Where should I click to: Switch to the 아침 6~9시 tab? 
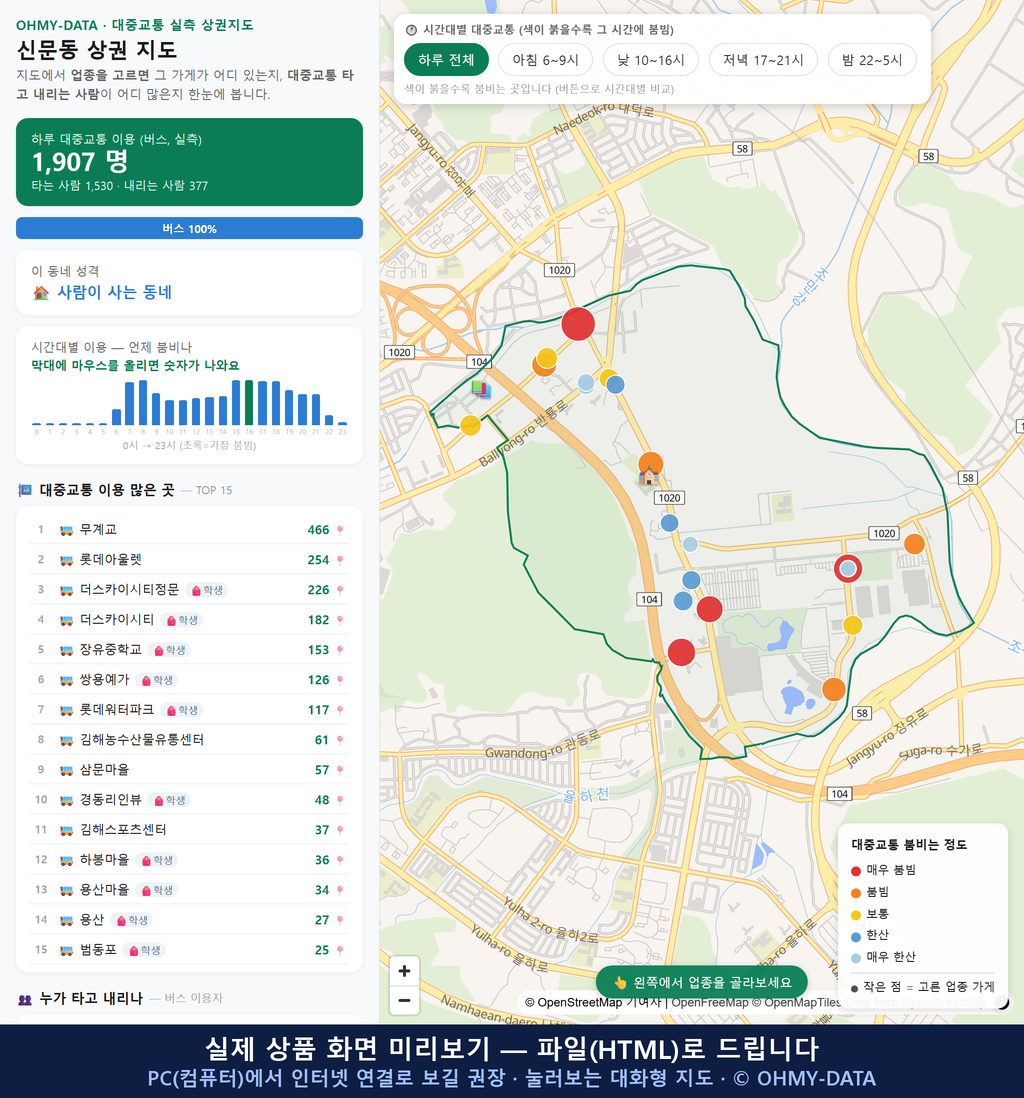coord(546,60)
